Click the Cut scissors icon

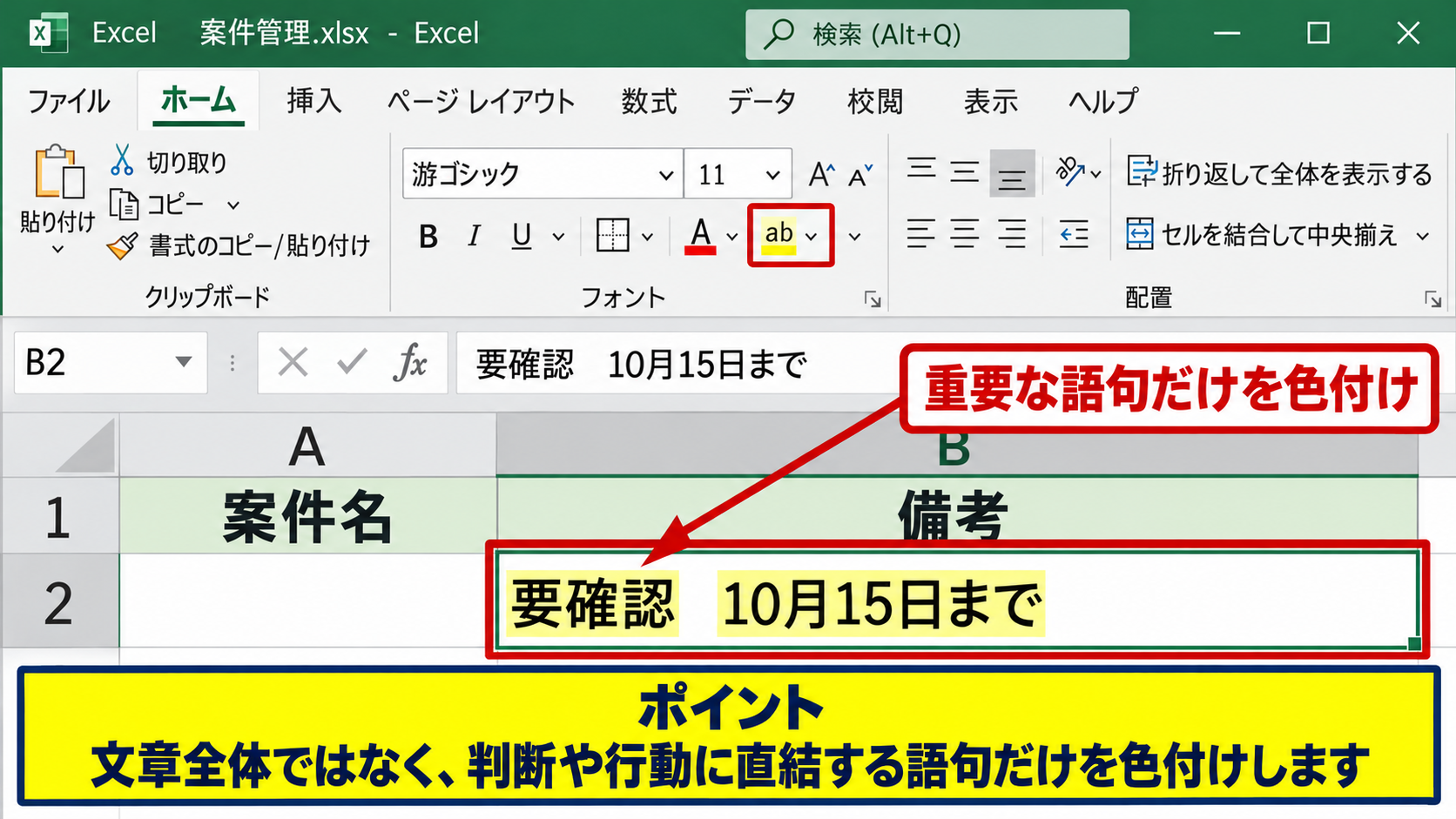[x=122, y=160]
